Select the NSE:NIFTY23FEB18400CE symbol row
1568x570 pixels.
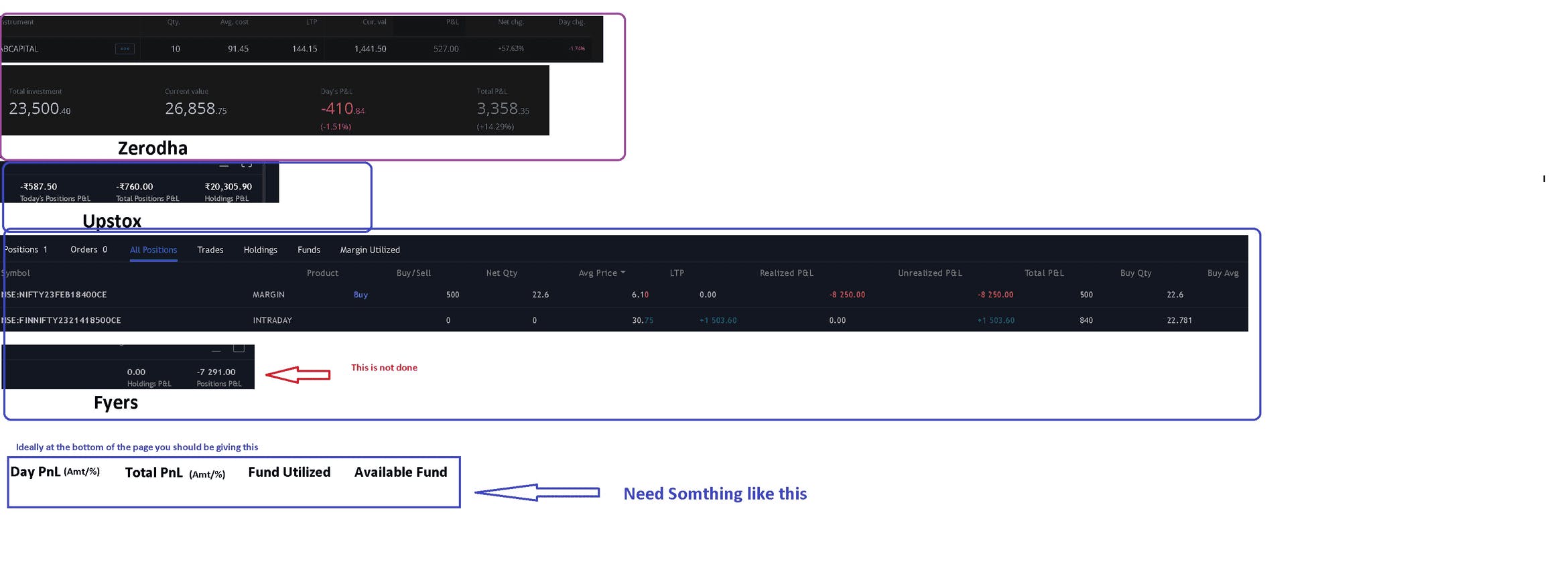[x=54, y=295]
